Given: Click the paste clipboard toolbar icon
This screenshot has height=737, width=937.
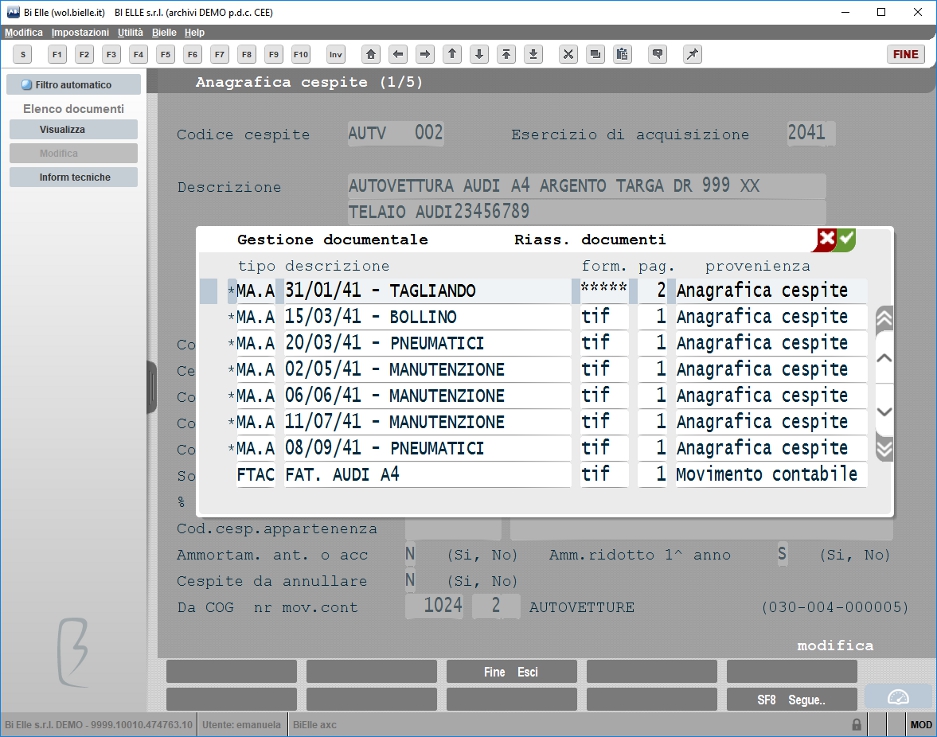Looking at the screenshot, I should (622, 54).
